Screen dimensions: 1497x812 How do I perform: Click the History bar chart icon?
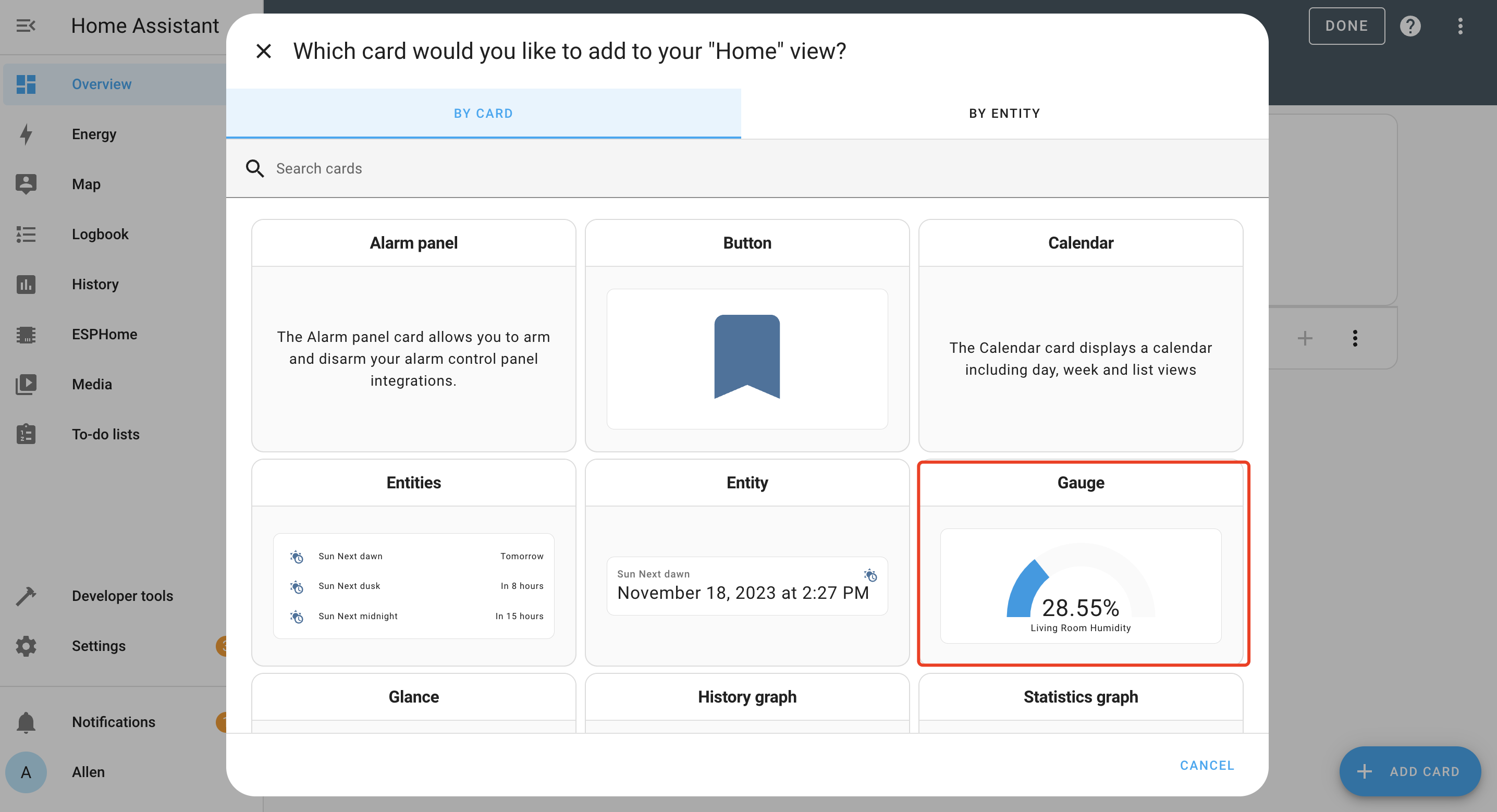[26, 284]
